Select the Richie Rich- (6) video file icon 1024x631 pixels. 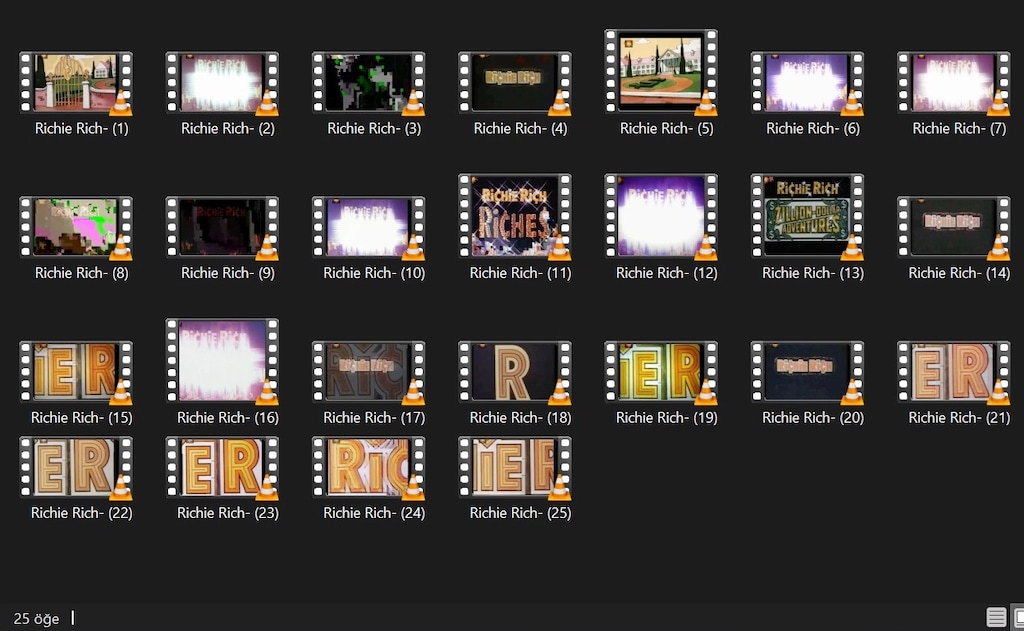click(807, 82)
